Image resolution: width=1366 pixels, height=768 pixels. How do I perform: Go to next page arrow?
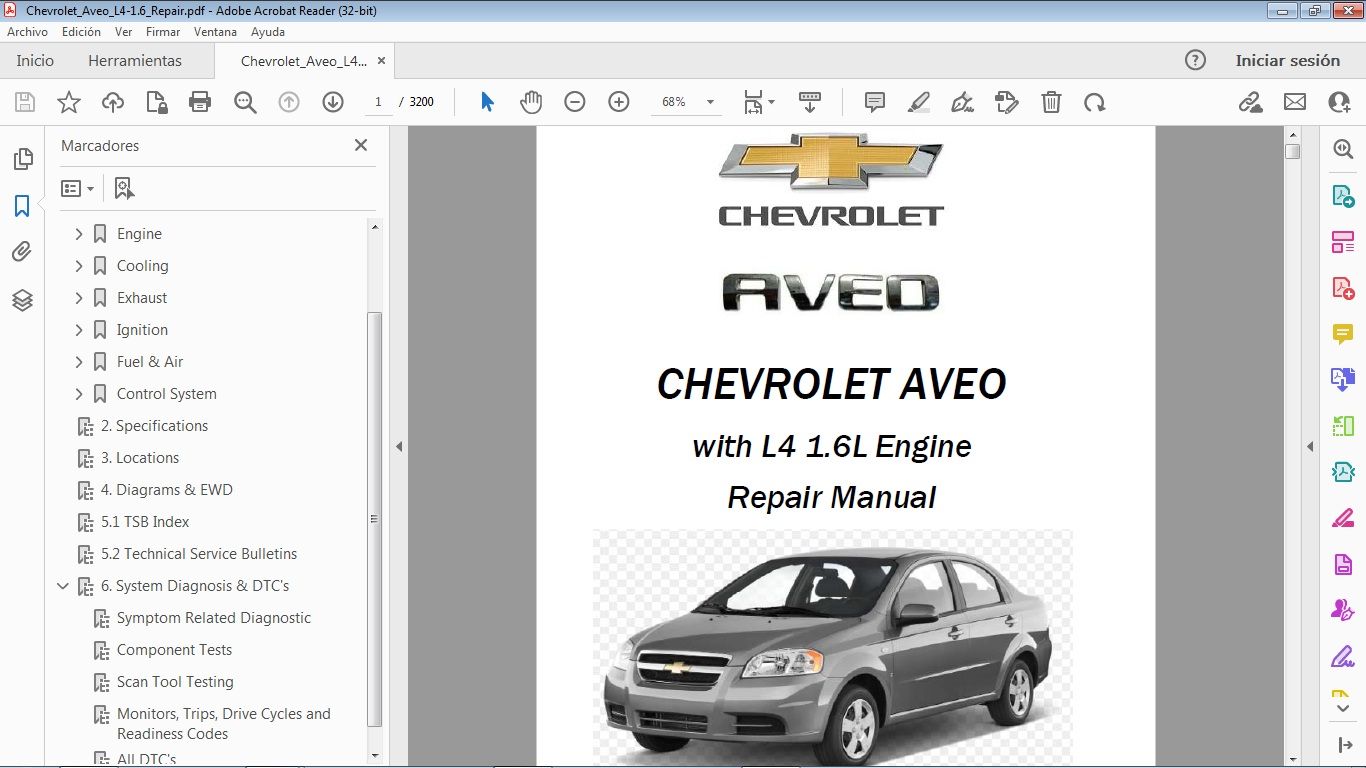coord(333,102)
